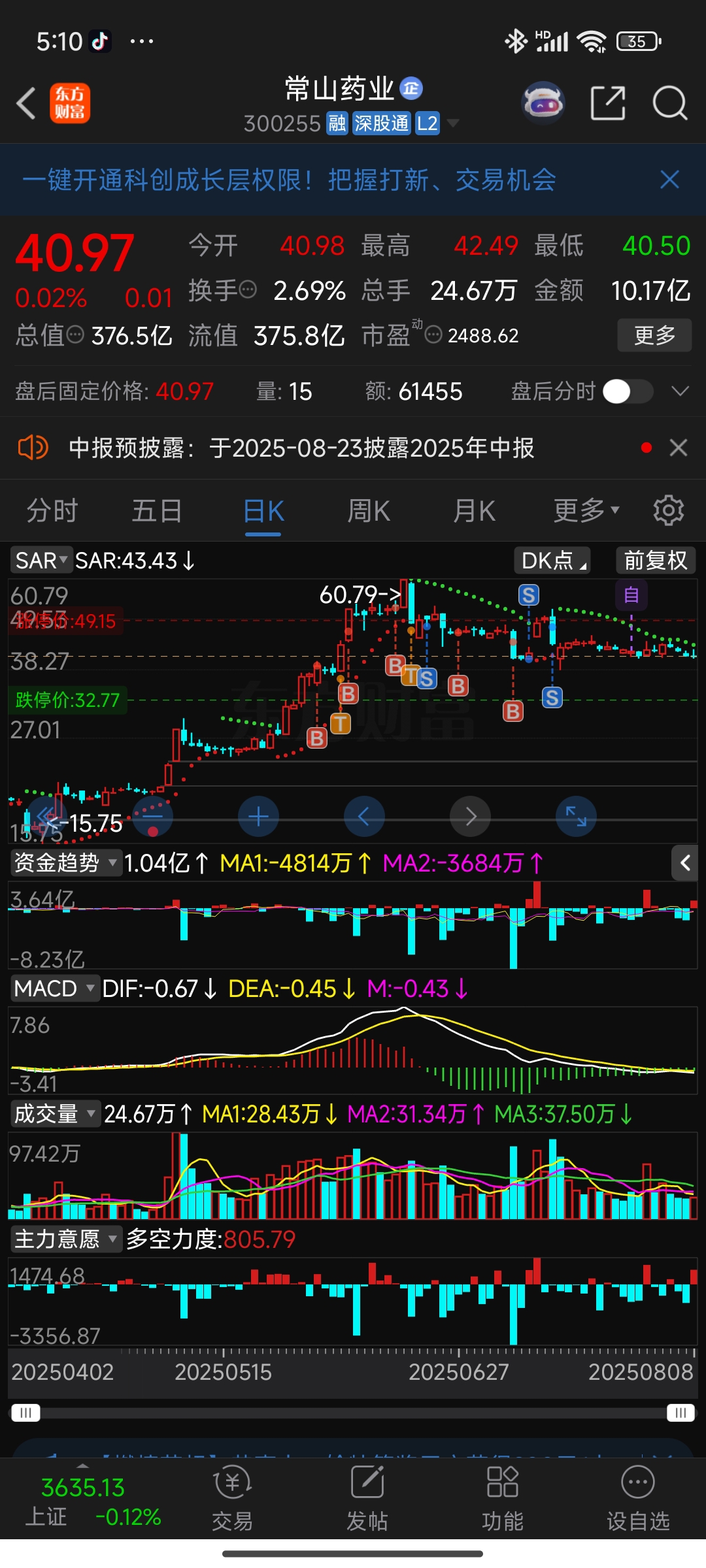The image size is (706, 1568).
Task: Open the 成交量 indicator dropdown
Action: pos(56,1114)
